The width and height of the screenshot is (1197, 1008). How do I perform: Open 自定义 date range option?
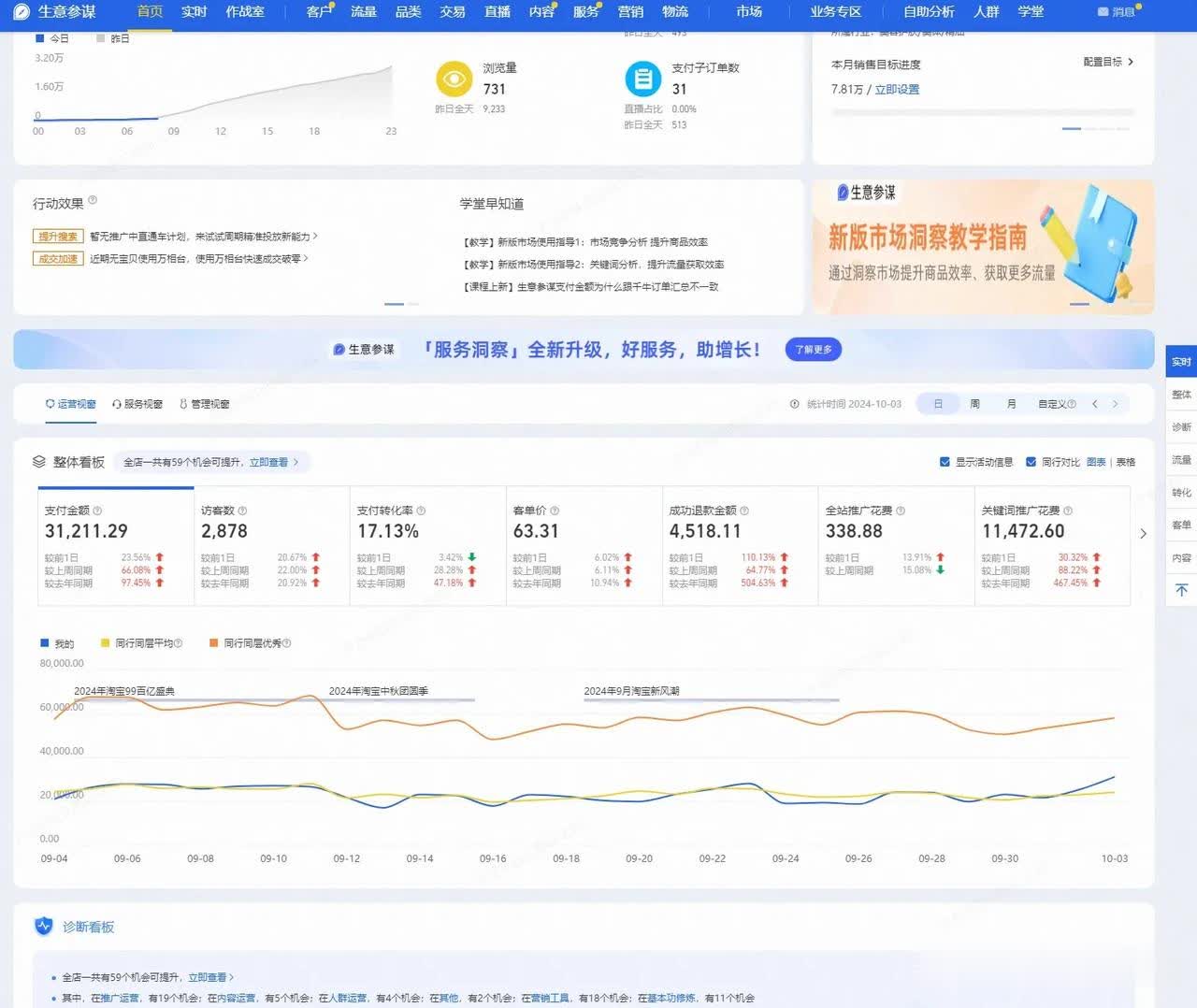[x=1051, y=404]
